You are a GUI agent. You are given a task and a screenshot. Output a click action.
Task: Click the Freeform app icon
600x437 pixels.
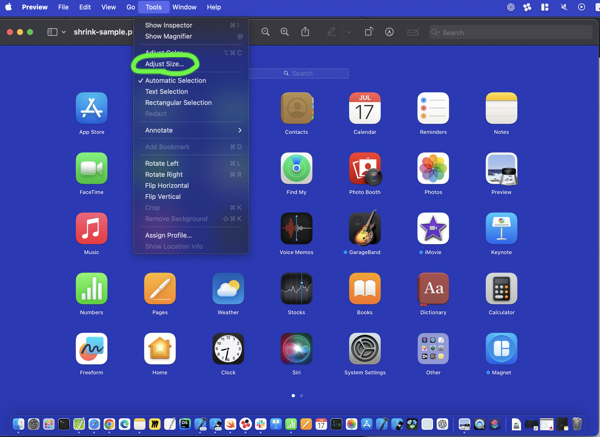(91, 348)
